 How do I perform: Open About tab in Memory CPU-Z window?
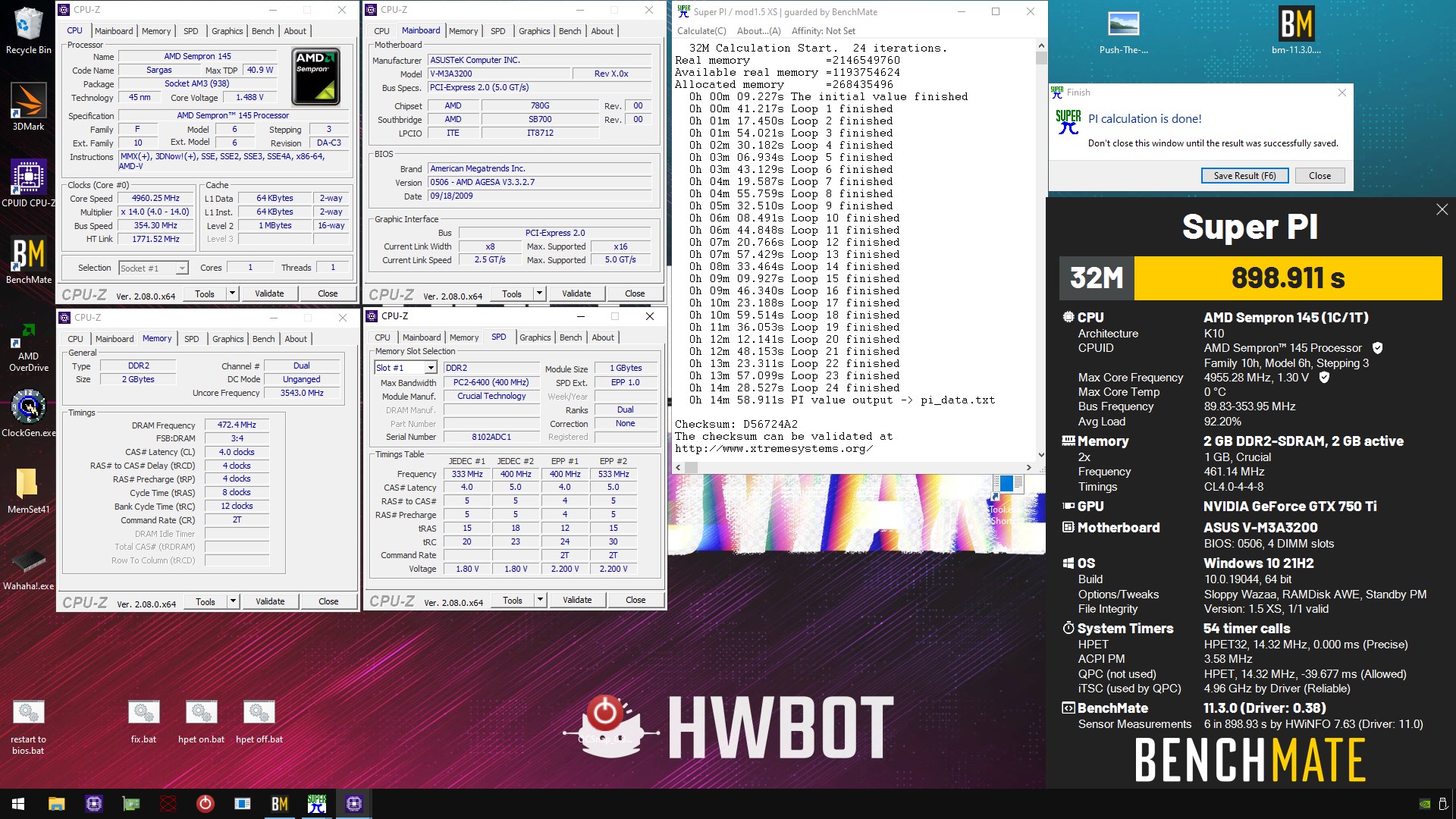pyautogui.click(x=296, y=339)
